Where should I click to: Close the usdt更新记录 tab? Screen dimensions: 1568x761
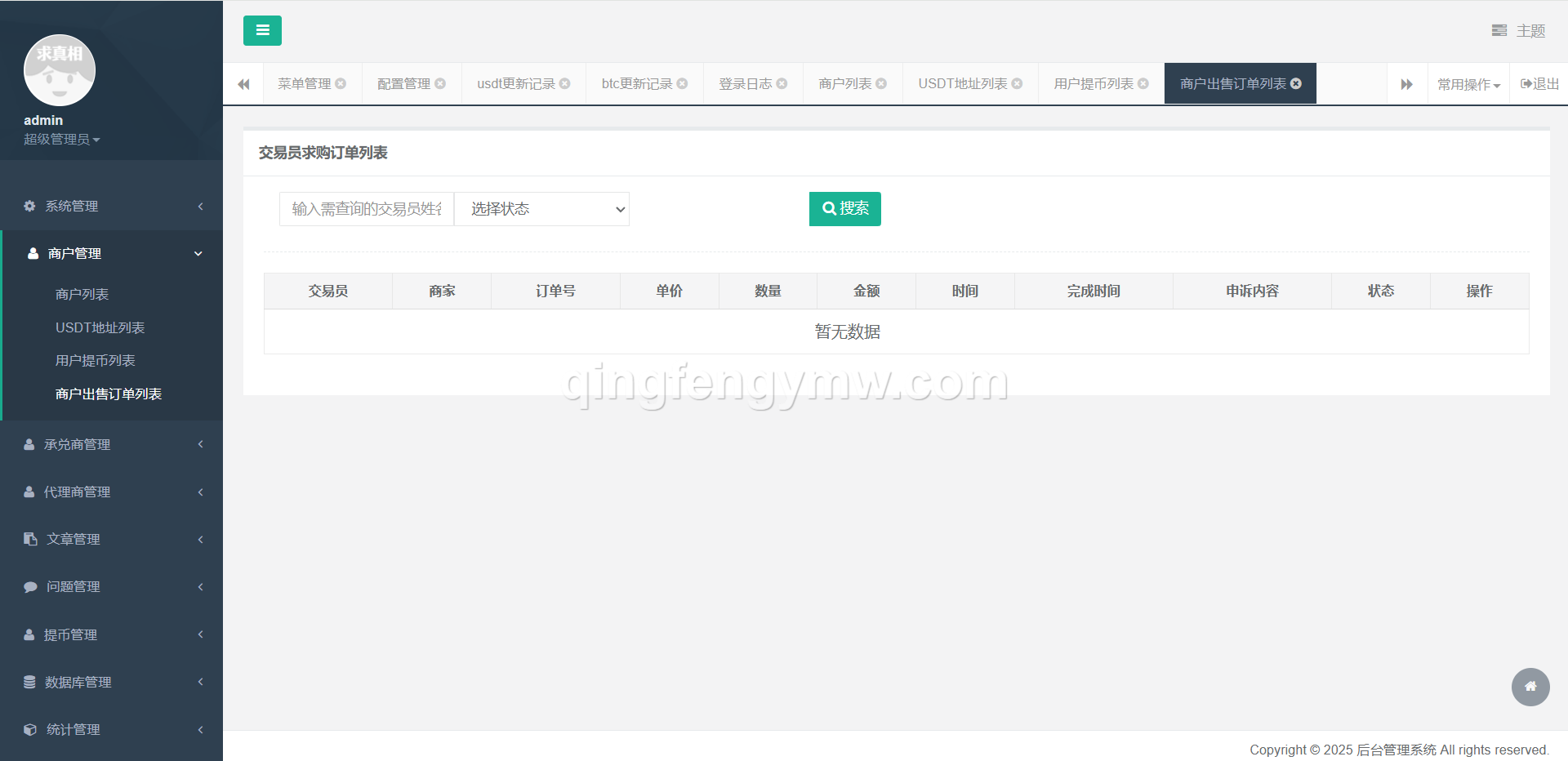pyautogui.click(x=564, y=83)
